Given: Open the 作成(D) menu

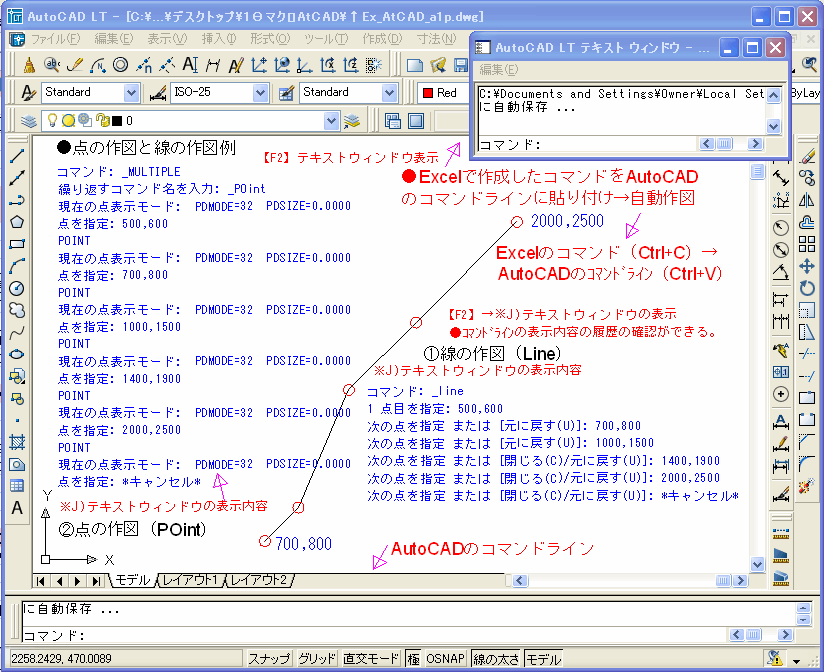Looking at the screenshot, I should pos(382,39).
